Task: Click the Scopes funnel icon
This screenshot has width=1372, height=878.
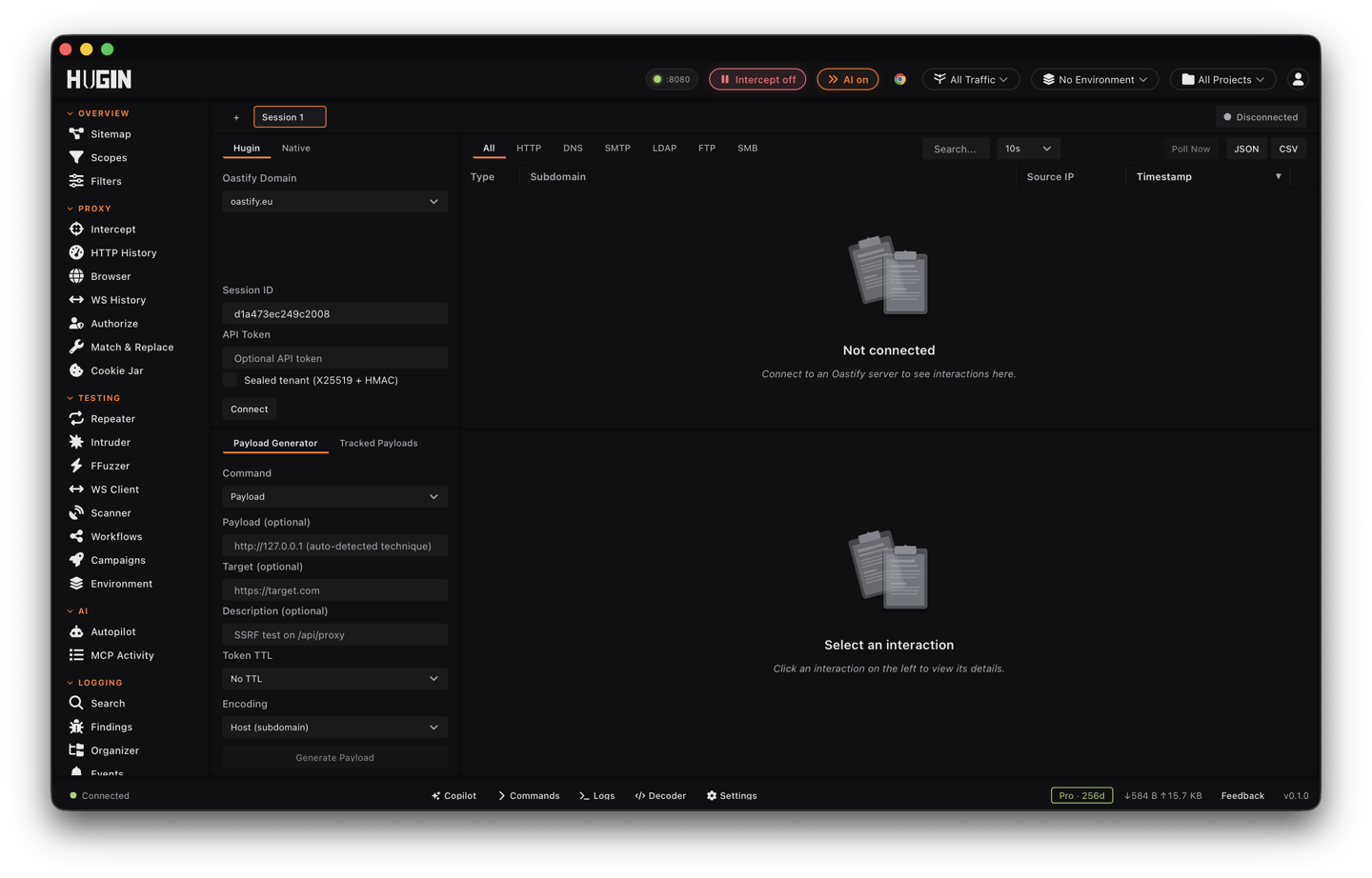Action: [x=76, y=157]
